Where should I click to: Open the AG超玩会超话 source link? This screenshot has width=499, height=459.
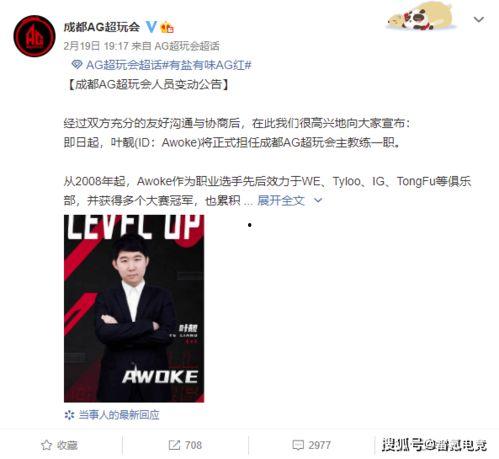pyautogui.click(x=187, y=46)
